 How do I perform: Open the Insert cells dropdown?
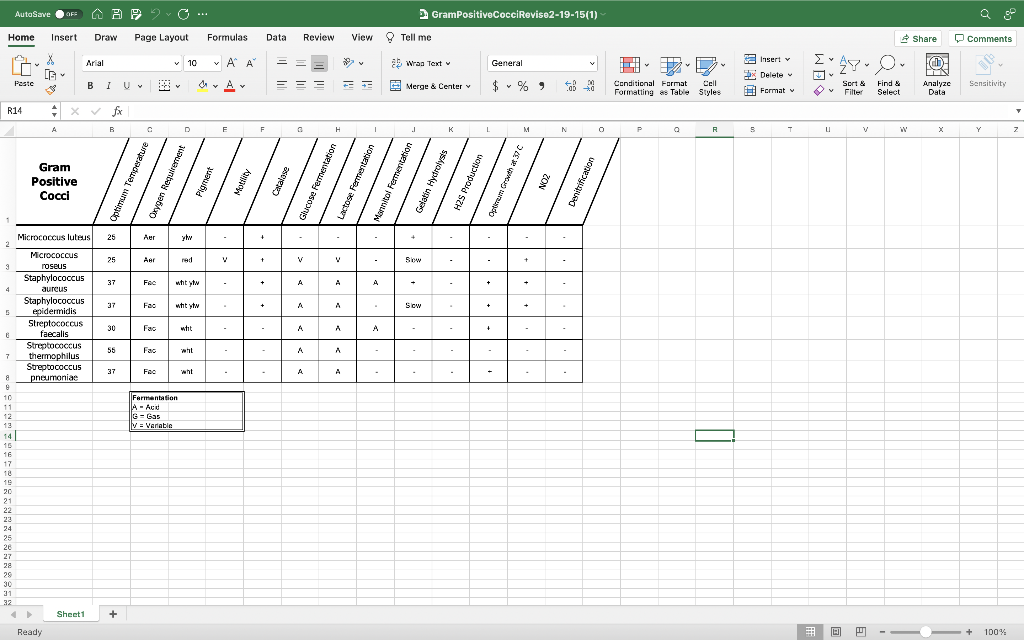point(767,59)
